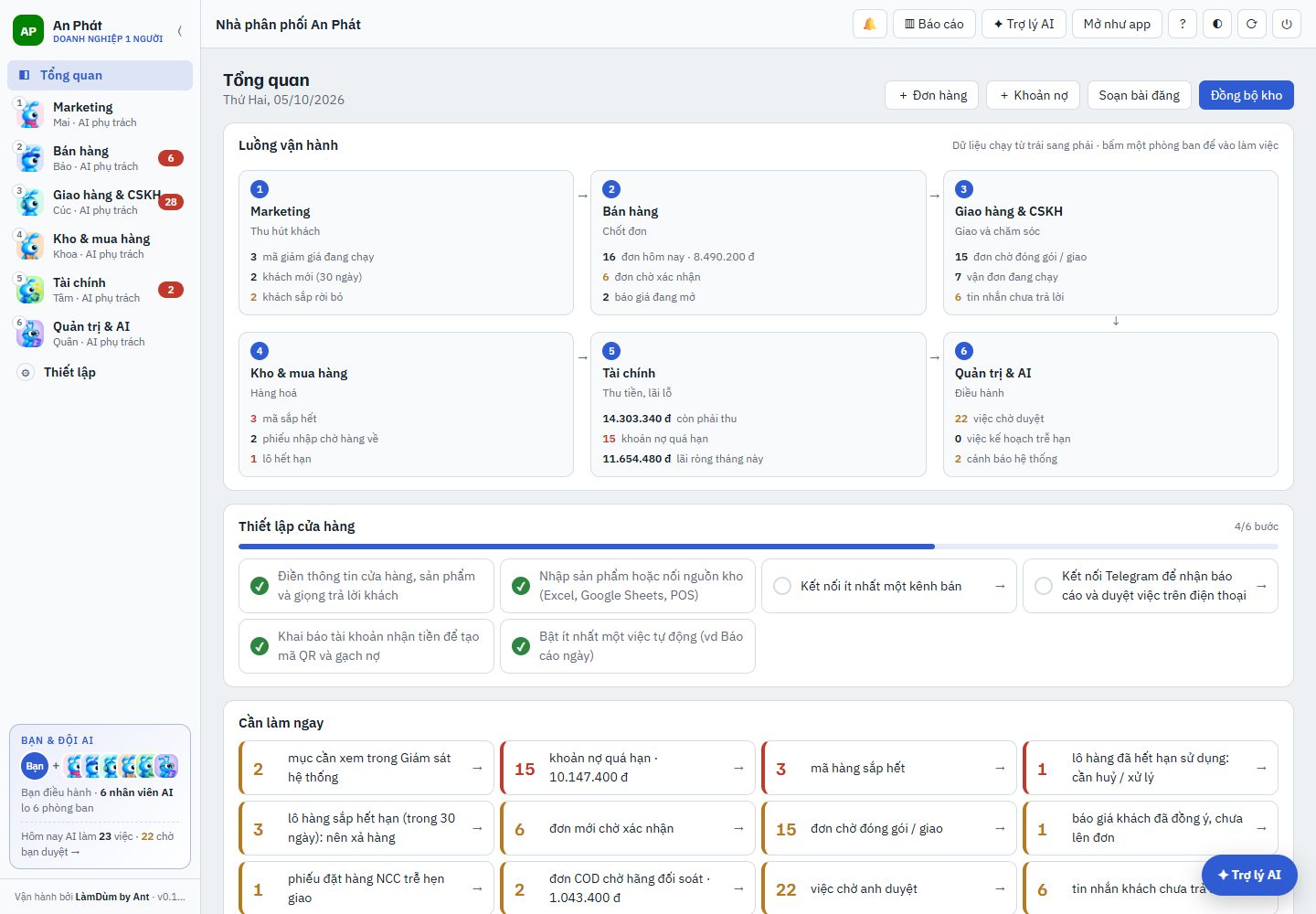Select Tổng quan in the sidebar

tap(101, 75)
